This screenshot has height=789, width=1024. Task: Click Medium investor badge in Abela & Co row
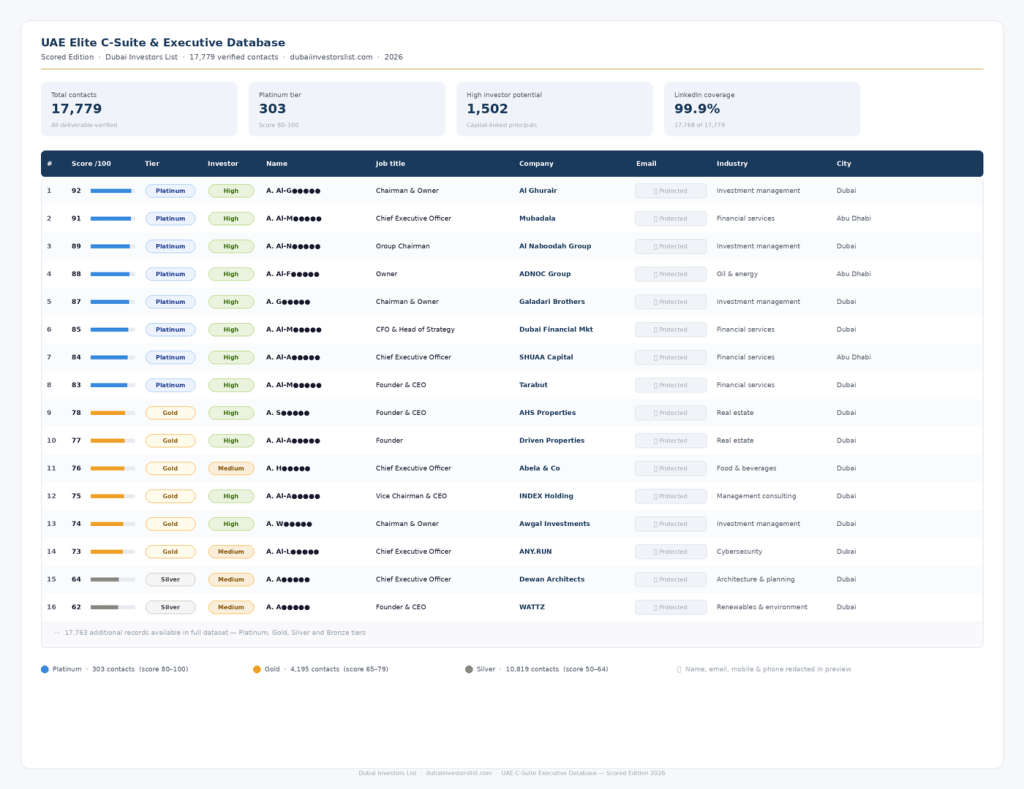[231, 468]
